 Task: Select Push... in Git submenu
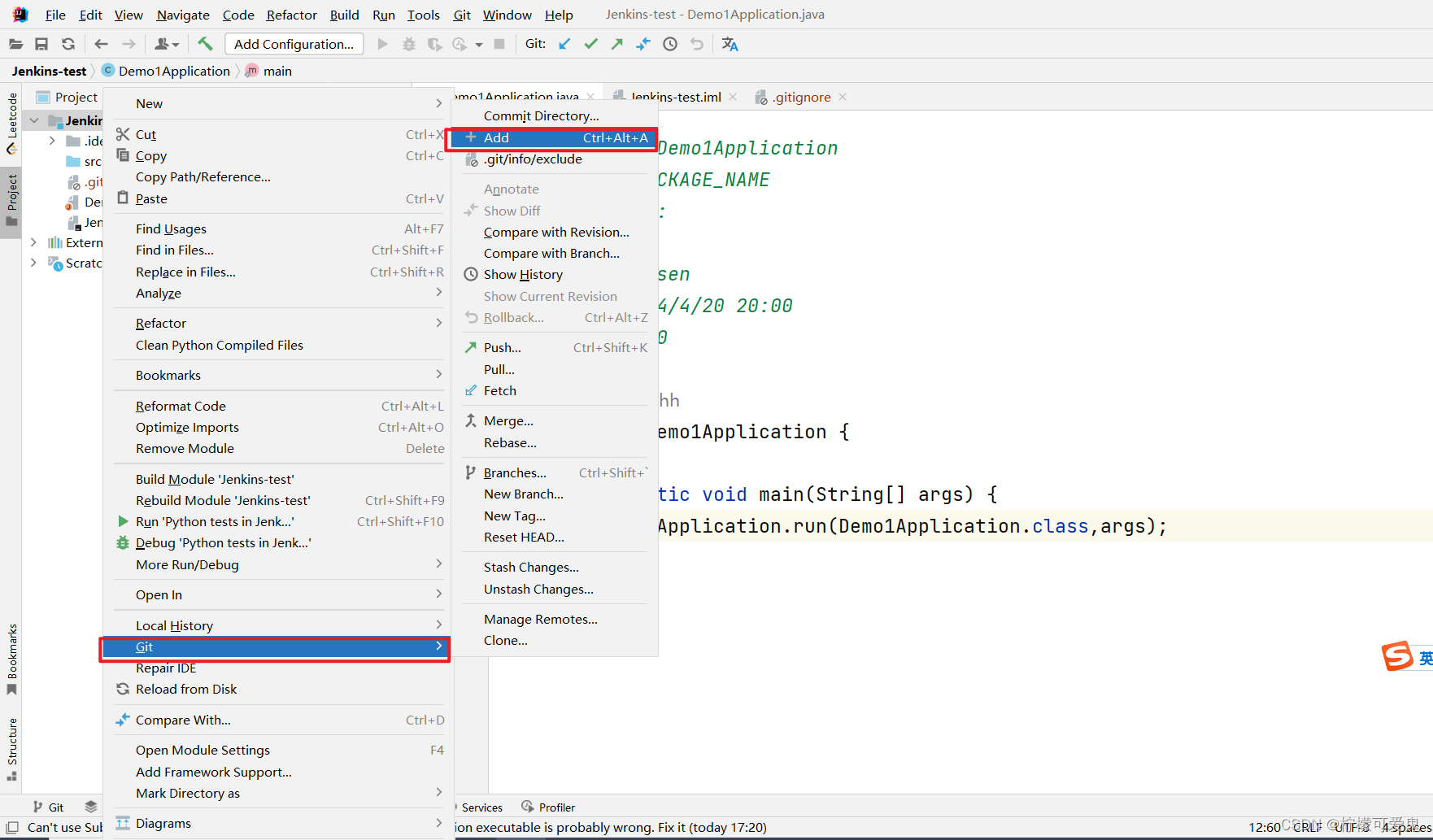point(555,347)
